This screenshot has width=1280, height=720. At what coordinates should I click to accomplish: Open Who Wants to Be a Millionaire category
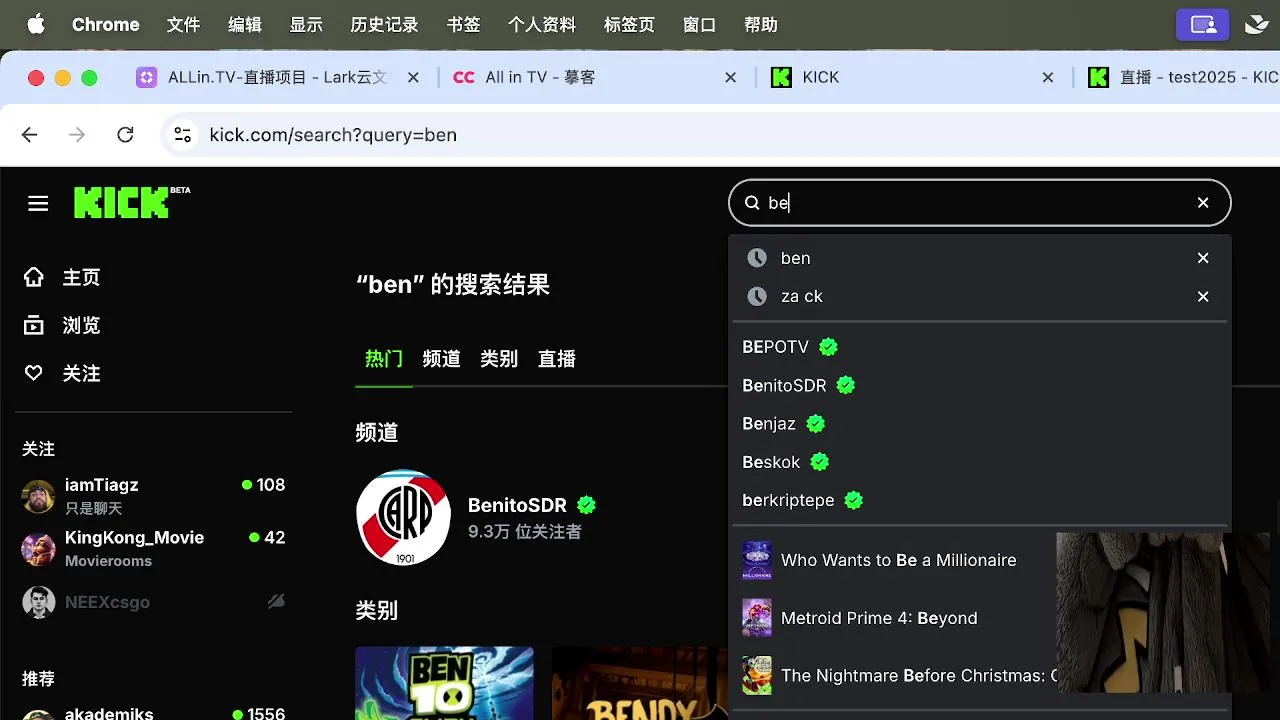[898, 560]
